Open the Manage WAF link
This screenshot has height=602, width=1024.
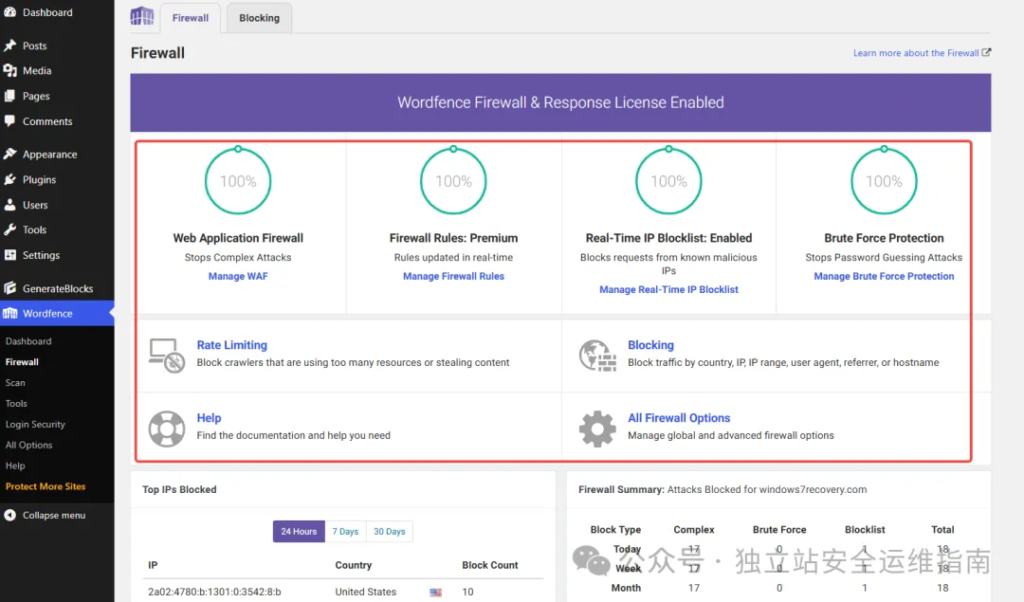coord(238,276)
